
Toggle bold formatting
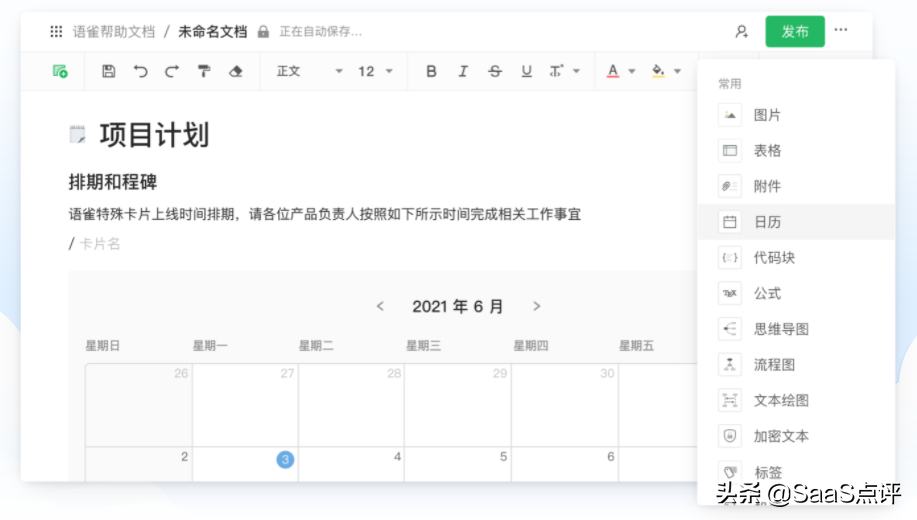pos(431,71)
